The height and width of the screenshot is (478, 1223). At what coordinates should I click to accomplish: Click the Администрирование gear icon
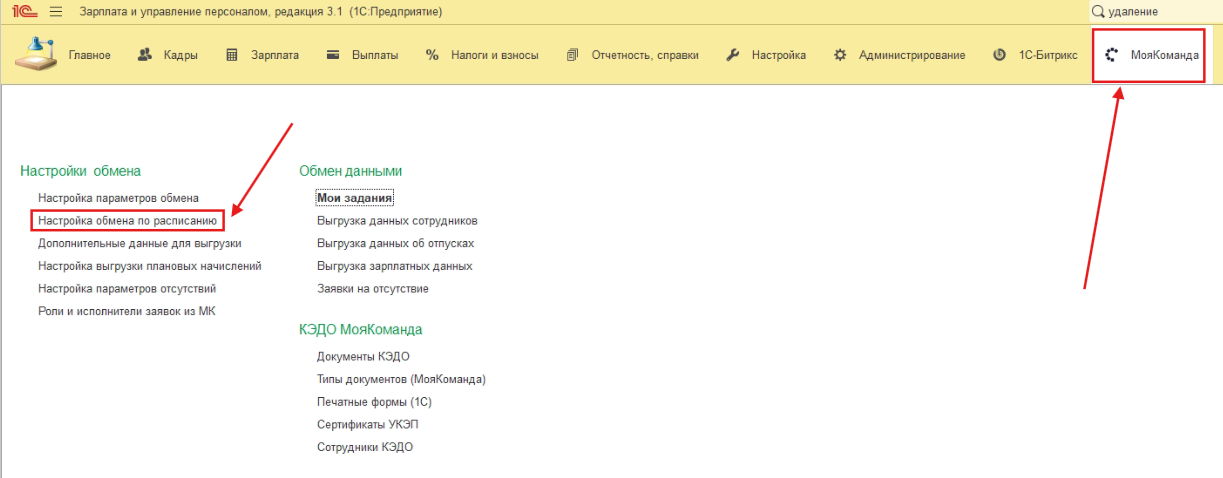pyautogui.click(x=840, y=55)
